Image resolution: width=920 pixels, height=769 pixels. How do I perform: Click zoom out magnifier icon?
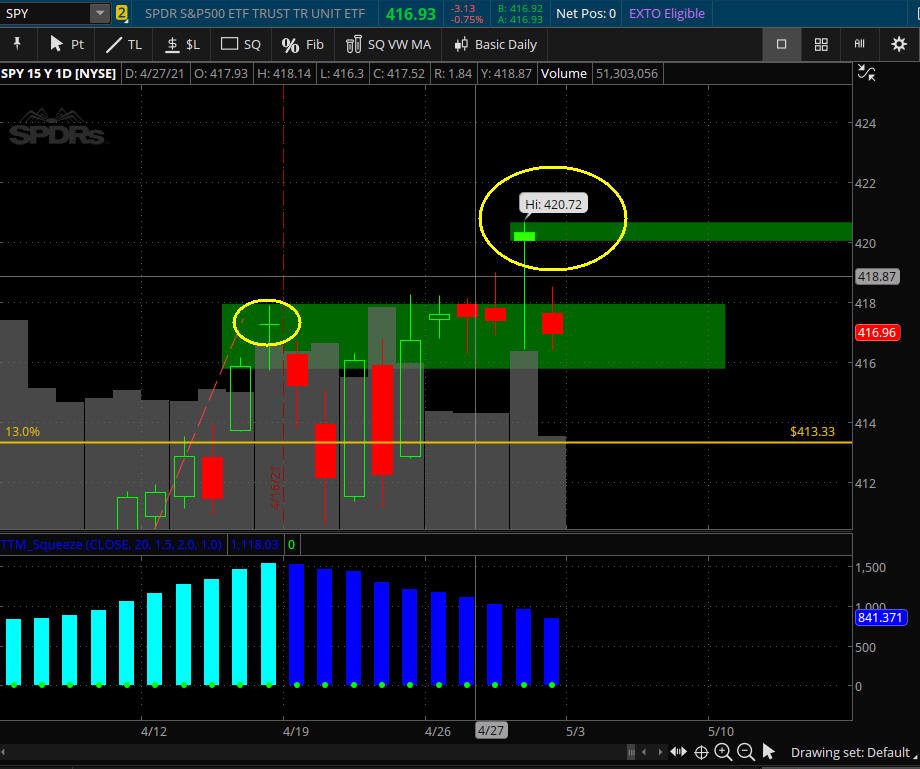pyautogui.click(x=746, y=752)
